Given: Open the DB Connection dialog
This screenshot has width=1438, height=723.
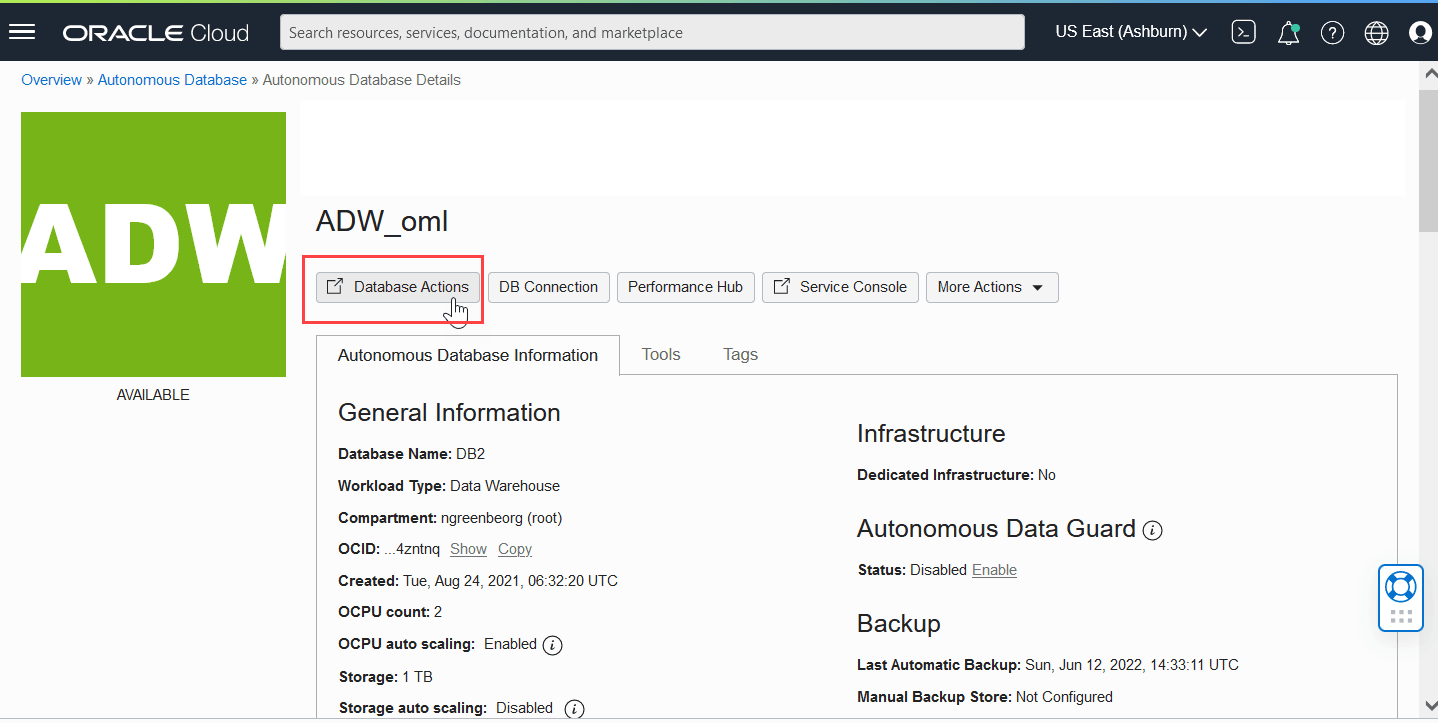Looking at the screenshot, I should point(548,287).
